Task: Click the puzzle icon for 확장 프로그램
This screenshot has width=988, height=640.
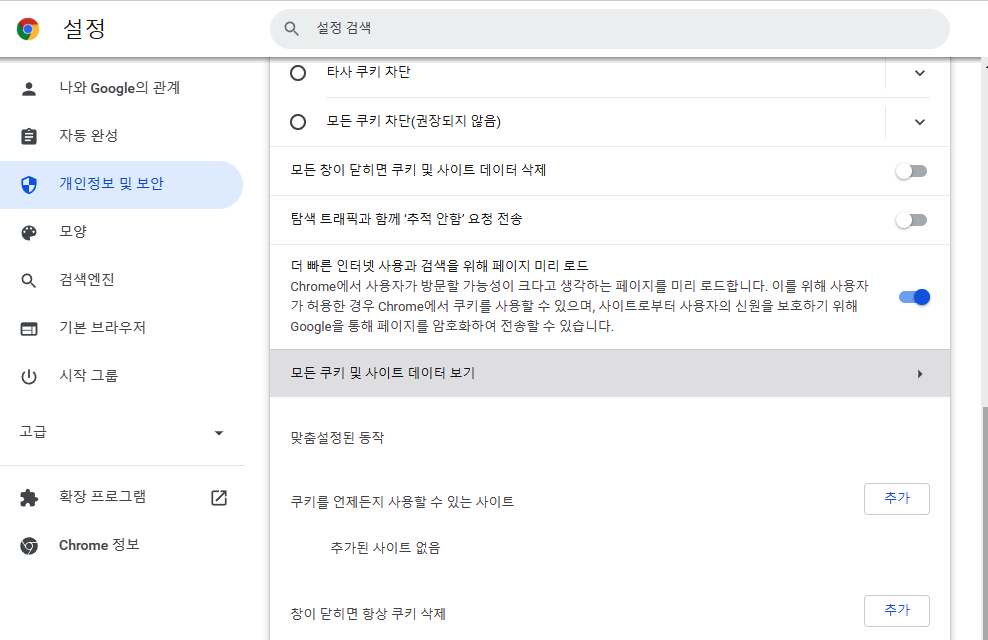Action: 27,497
